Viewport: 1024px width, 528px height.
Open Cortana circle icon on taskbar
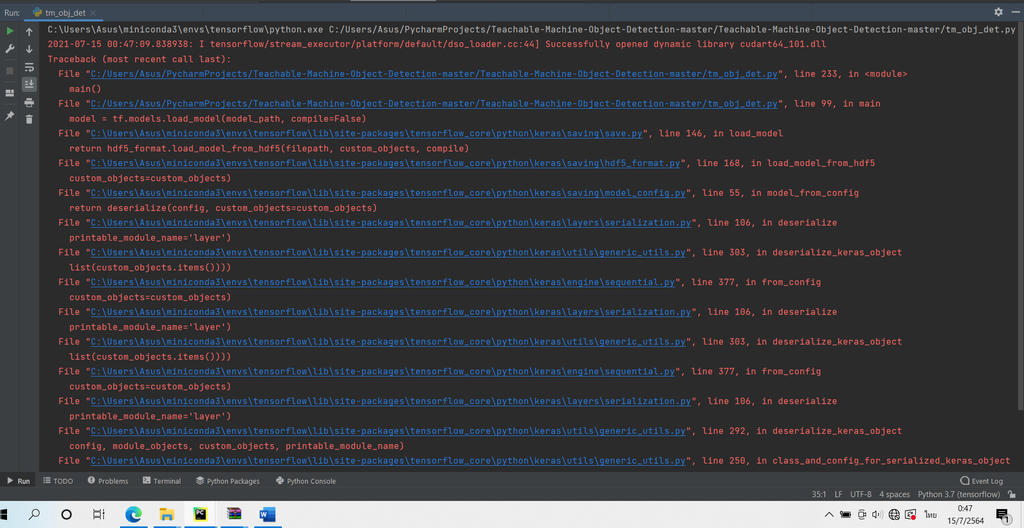tap(67, 515)
